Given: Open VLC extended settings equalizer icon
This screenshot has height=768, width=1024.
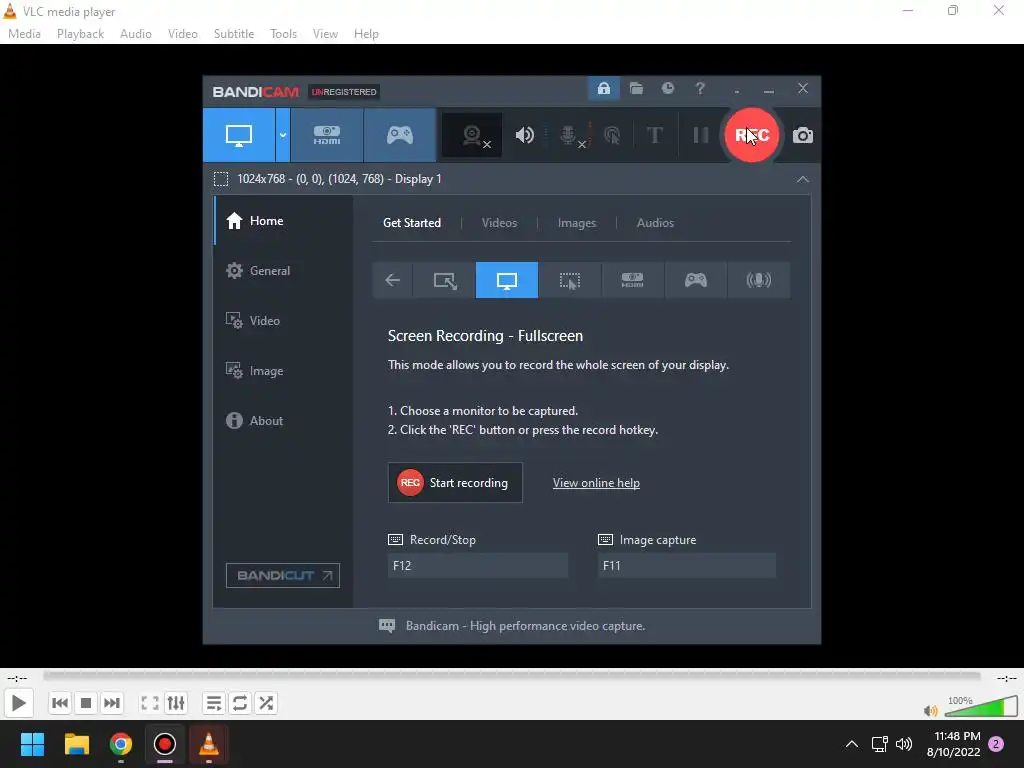Looking at the screenshot, I should 176,703.
